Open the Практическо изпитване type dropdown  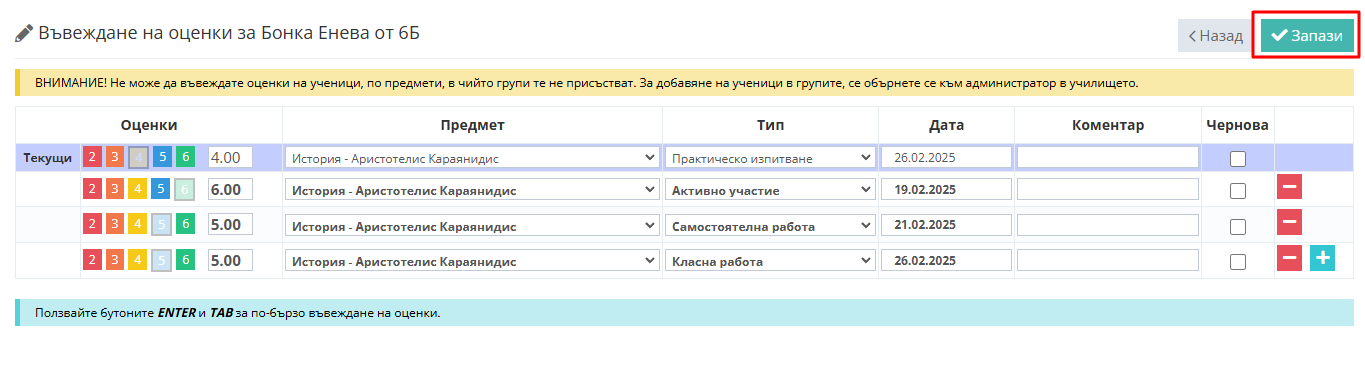point(770,158)
